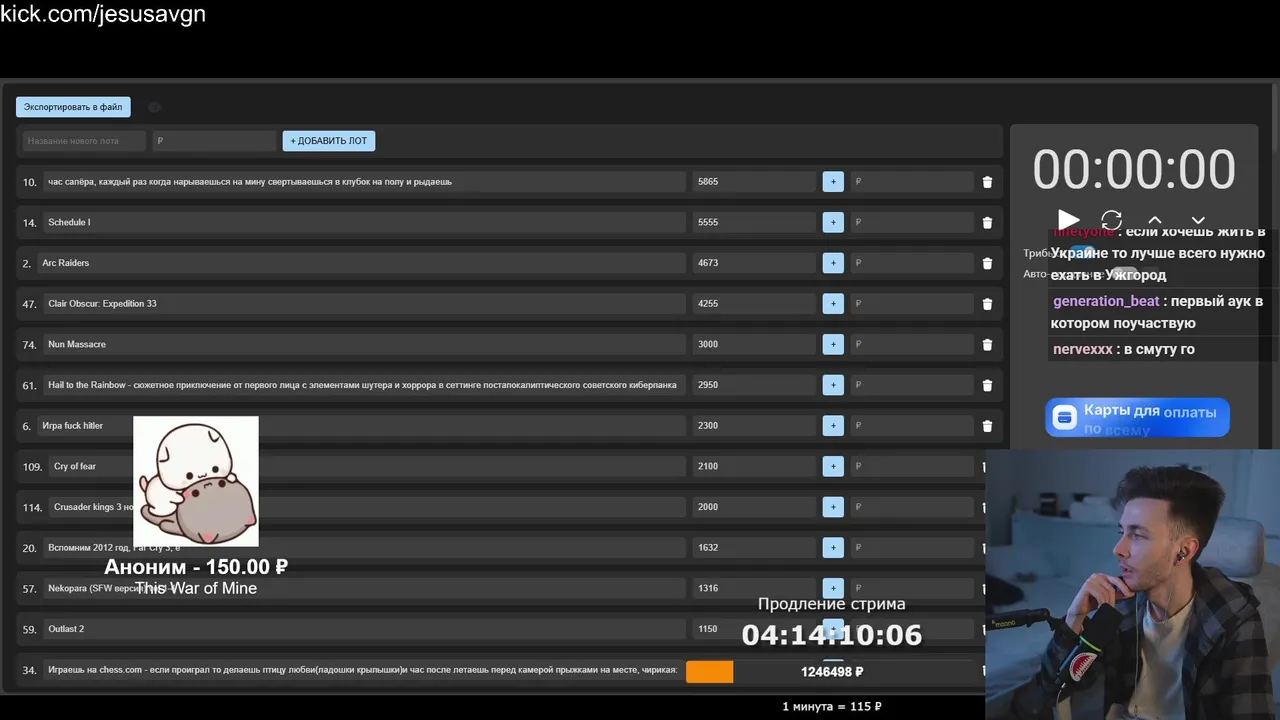Image resolution: width=1280 pixels, height=720 pixels.
Task: Plus button on Clair Obscur row
Action: (833, 304)
